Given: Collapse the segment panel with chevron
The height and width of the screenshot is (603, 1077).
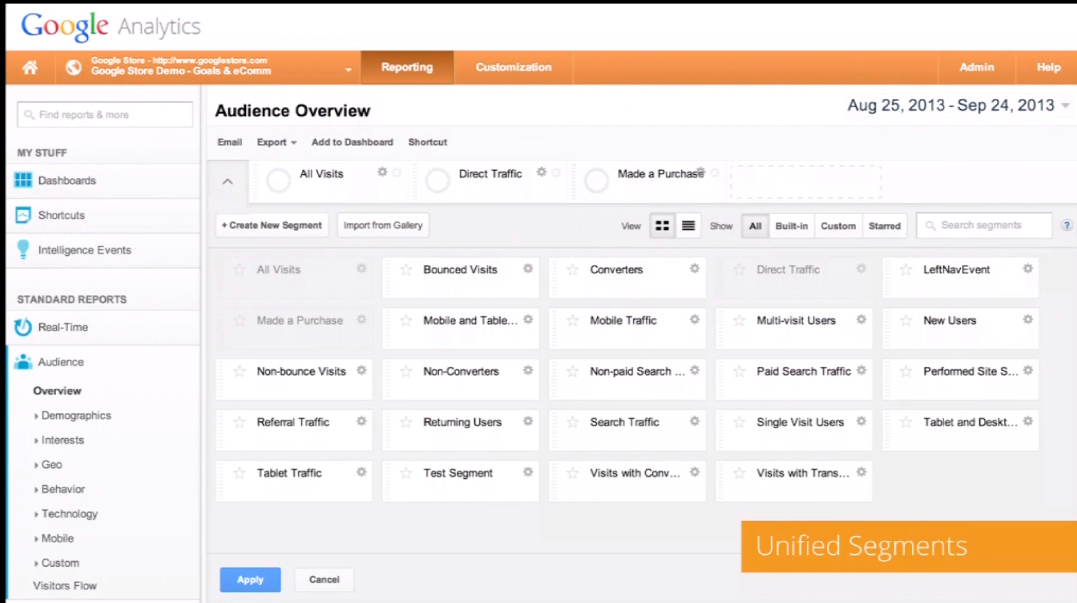Looking at the screenshot, I should (x=227, y=182).
